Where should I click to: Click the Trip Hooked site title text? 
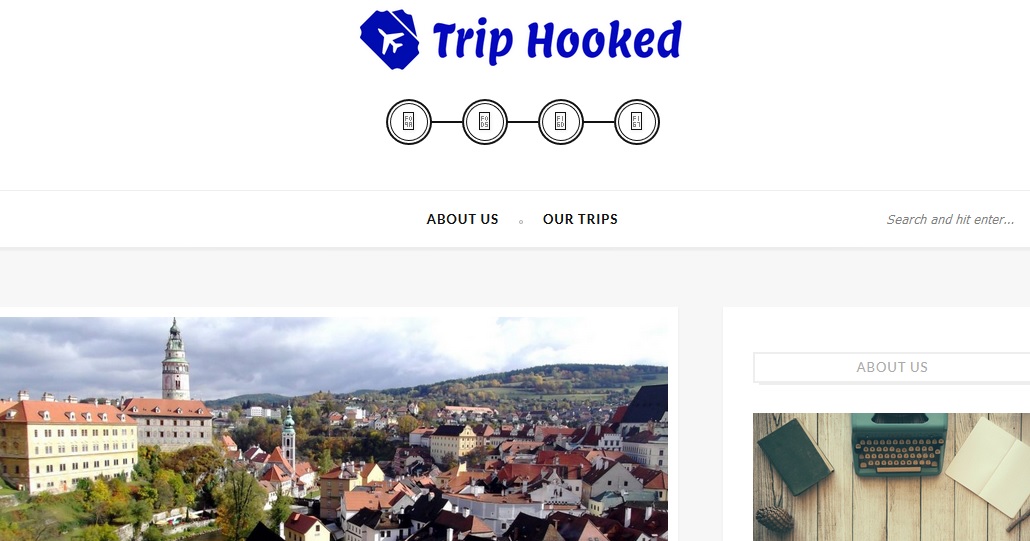[557, 40]
